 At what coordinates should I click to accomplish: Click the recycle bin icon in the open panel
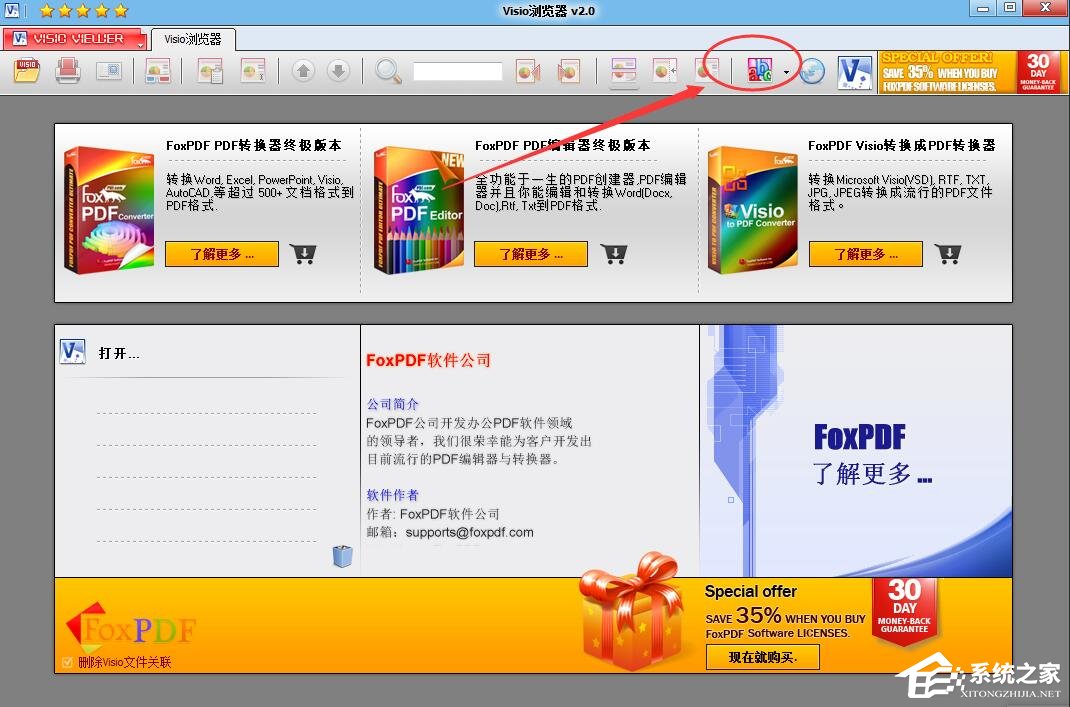[343, 556]
